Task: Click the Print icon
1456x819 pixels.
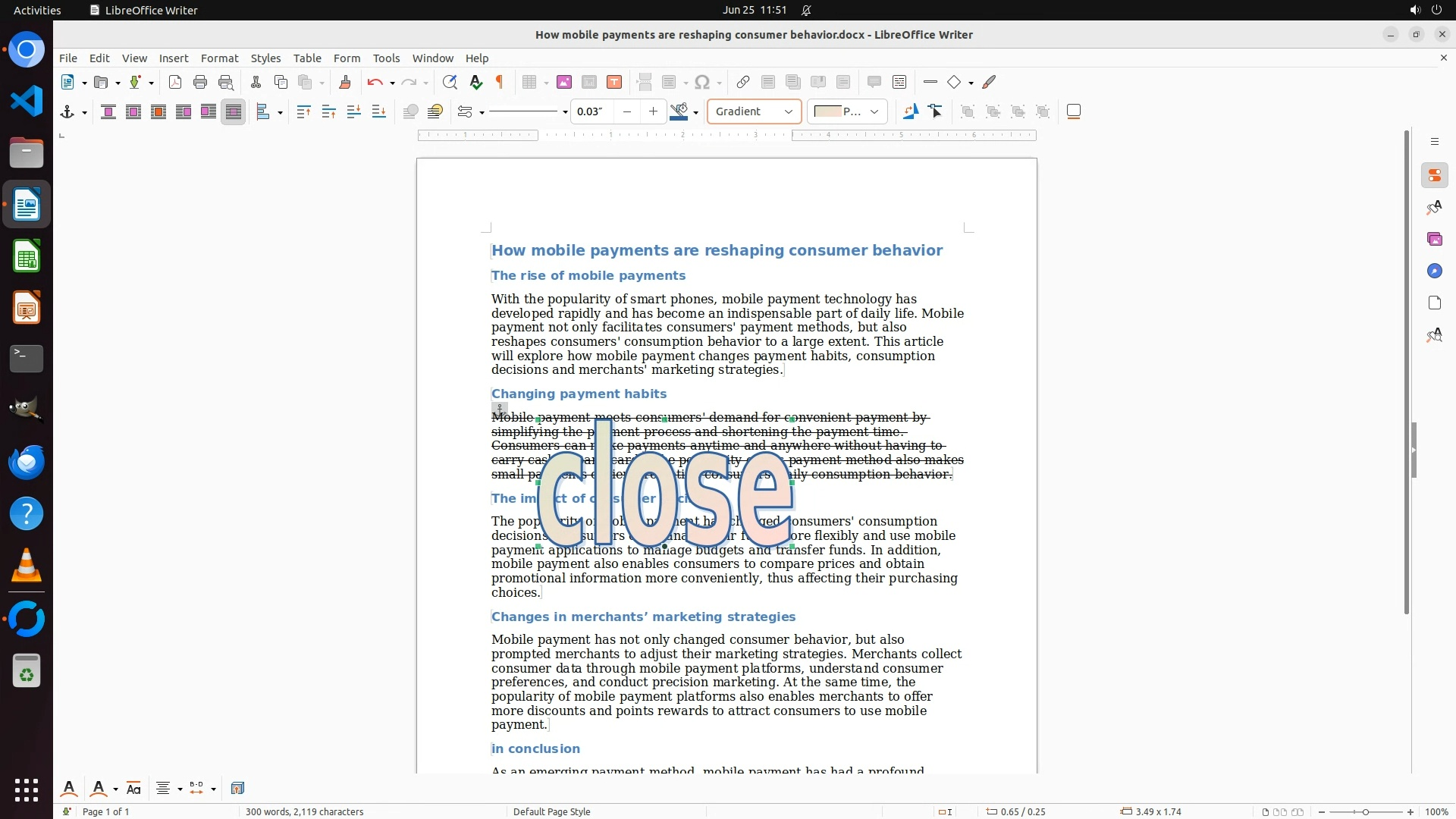Action: point(200,82)
